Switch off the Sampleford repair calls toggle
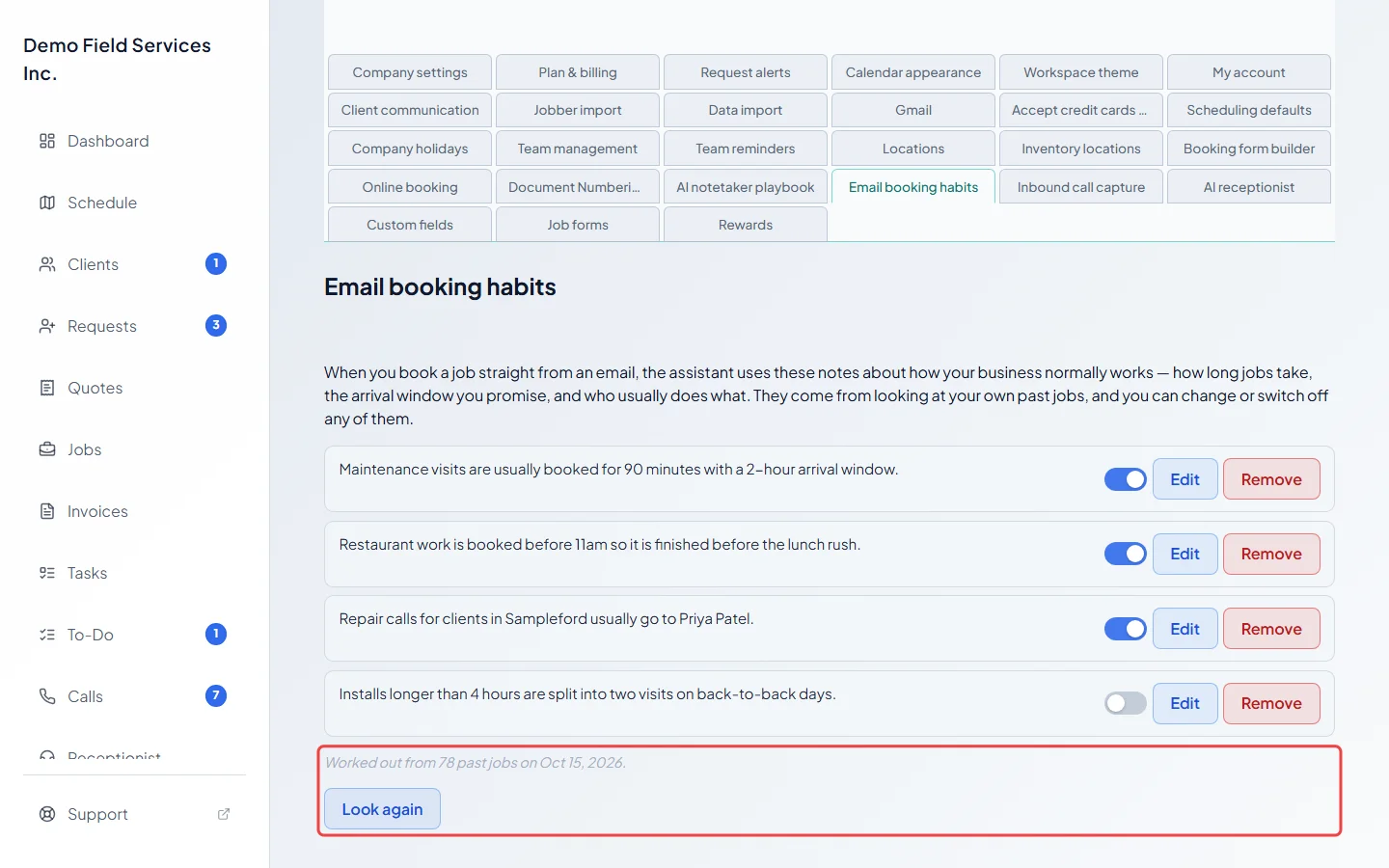 pos(1126,629)
